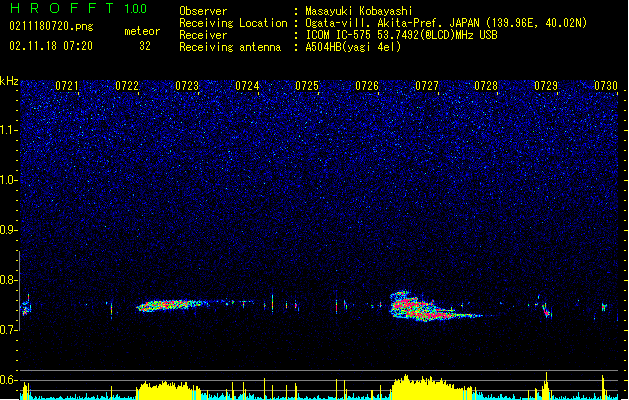Click the 0.9 kHz axis label

[x=9, y=230]
